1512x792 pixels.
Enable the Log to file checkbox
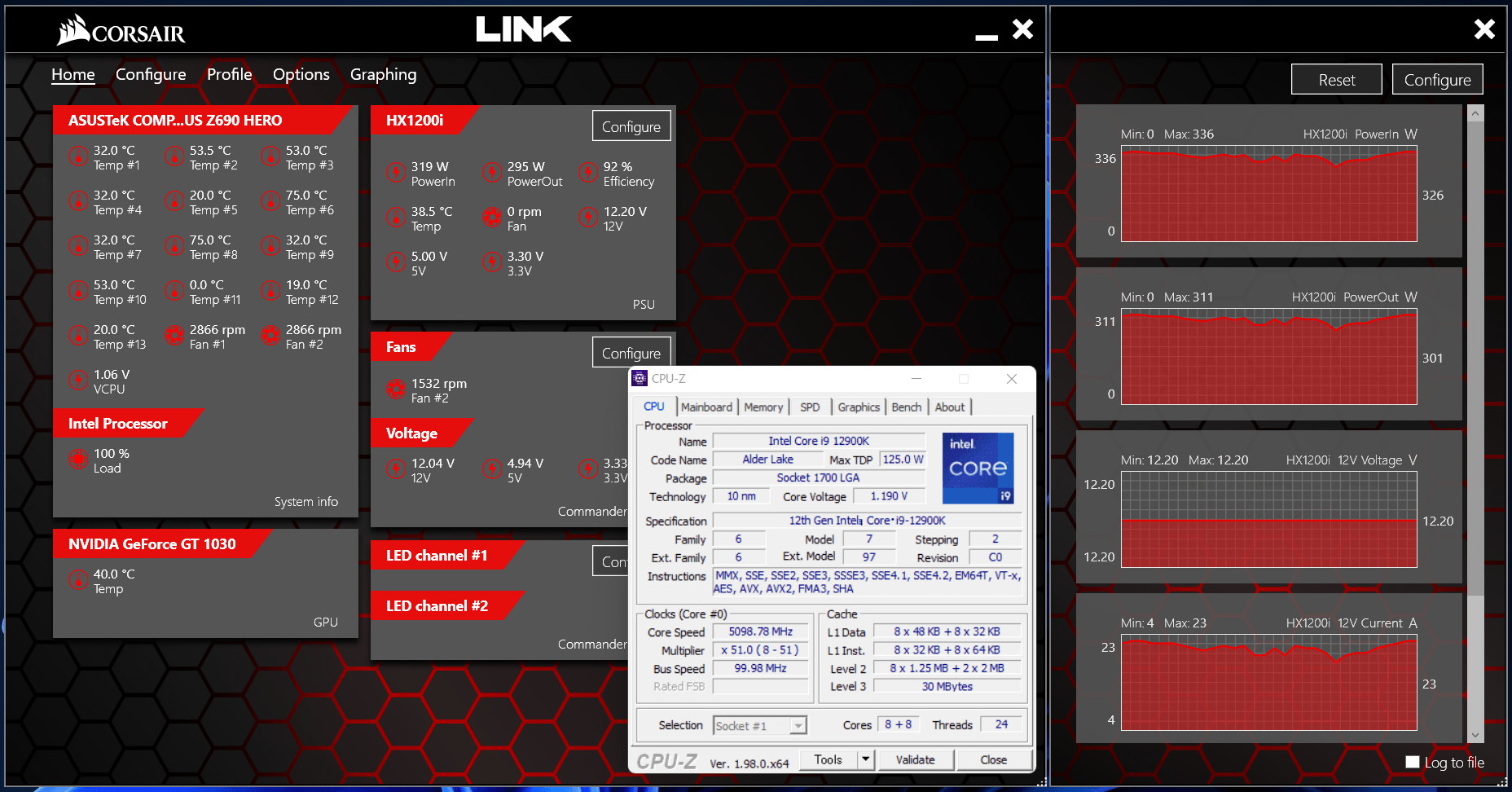1413,762
